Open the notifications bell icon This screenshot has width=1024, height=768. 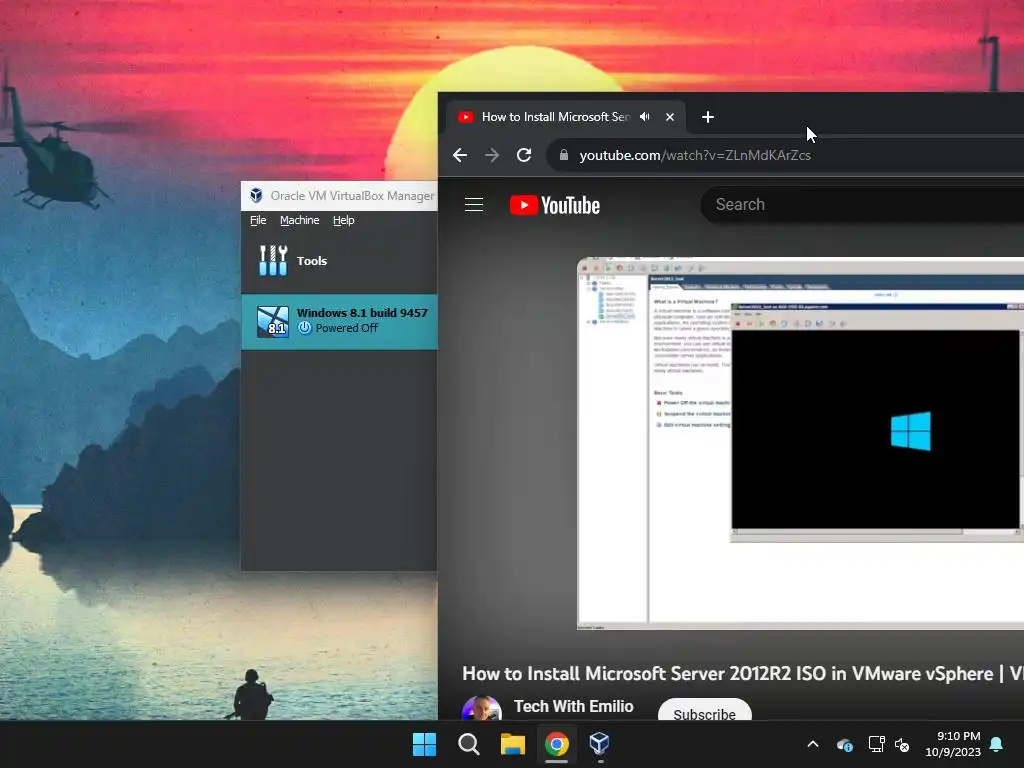point(997,744)
